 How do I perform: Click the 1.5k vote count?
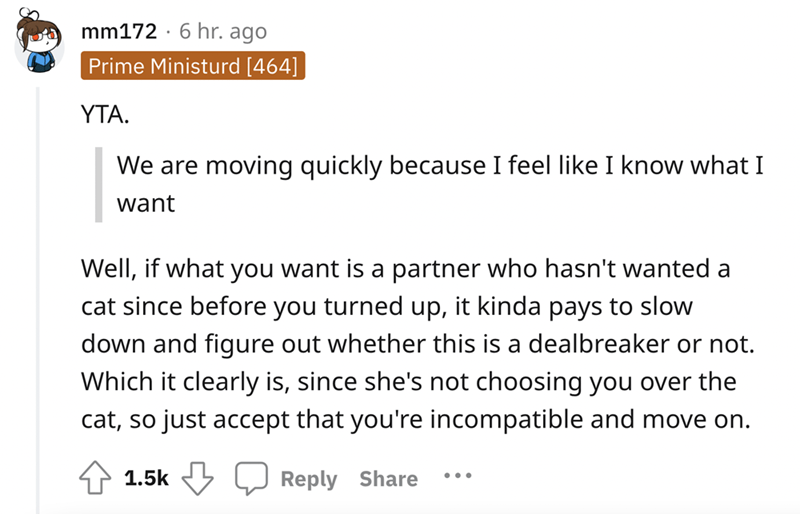click(x=146, y=479)
